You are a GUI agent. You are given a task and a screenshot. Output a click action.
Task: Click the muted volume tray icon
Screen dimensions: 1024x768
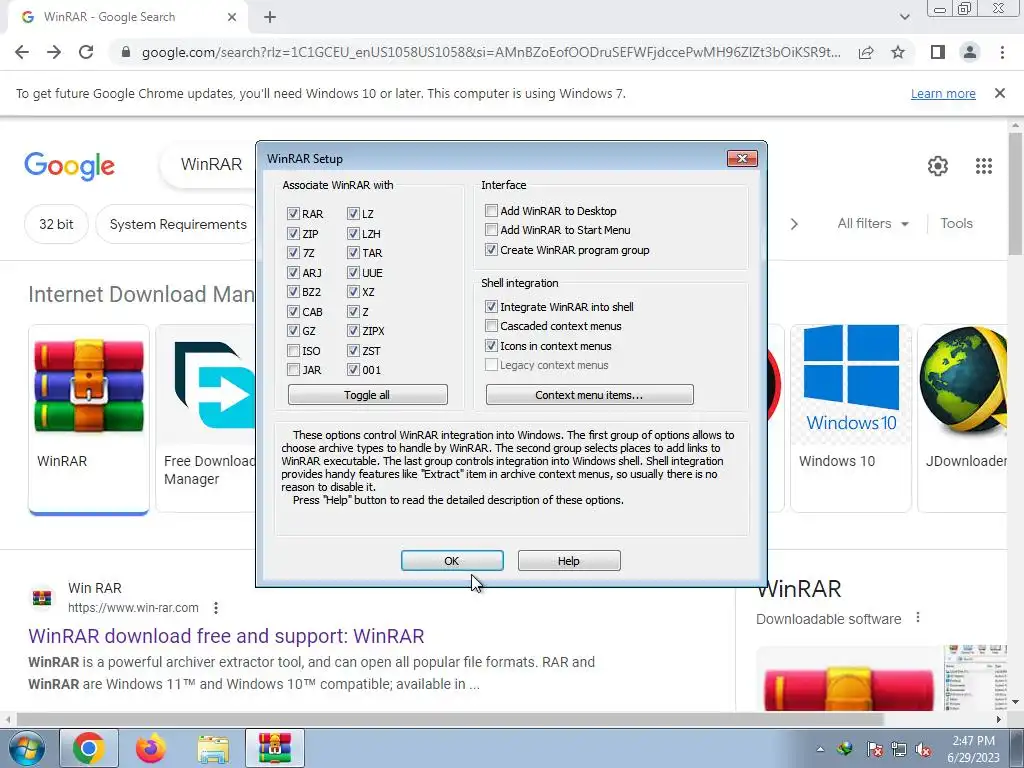[923, 749]
